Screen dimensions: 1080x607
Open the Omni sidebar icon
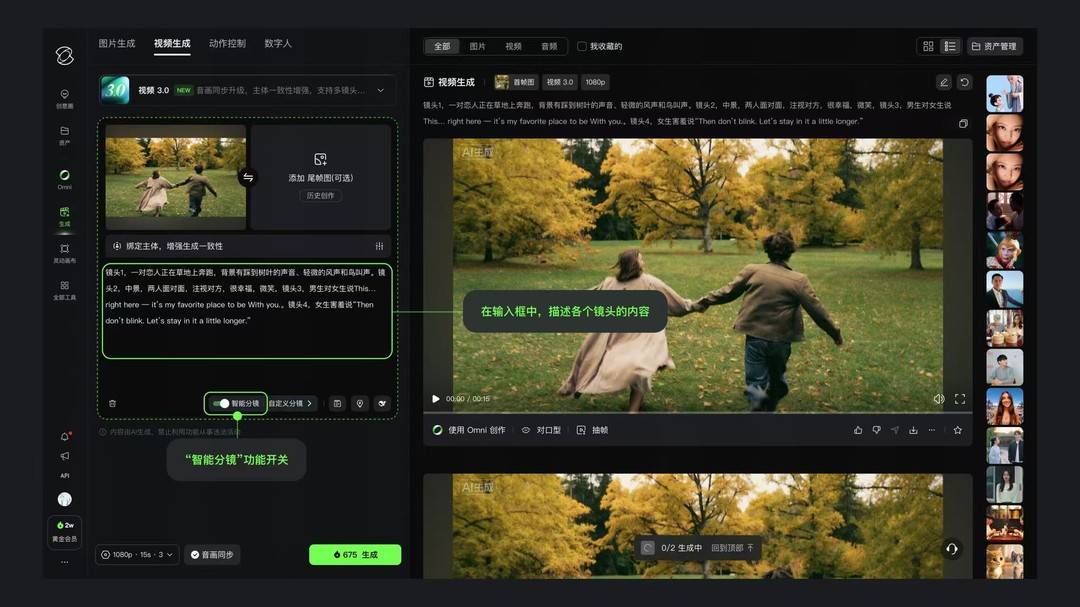[64, 179]
